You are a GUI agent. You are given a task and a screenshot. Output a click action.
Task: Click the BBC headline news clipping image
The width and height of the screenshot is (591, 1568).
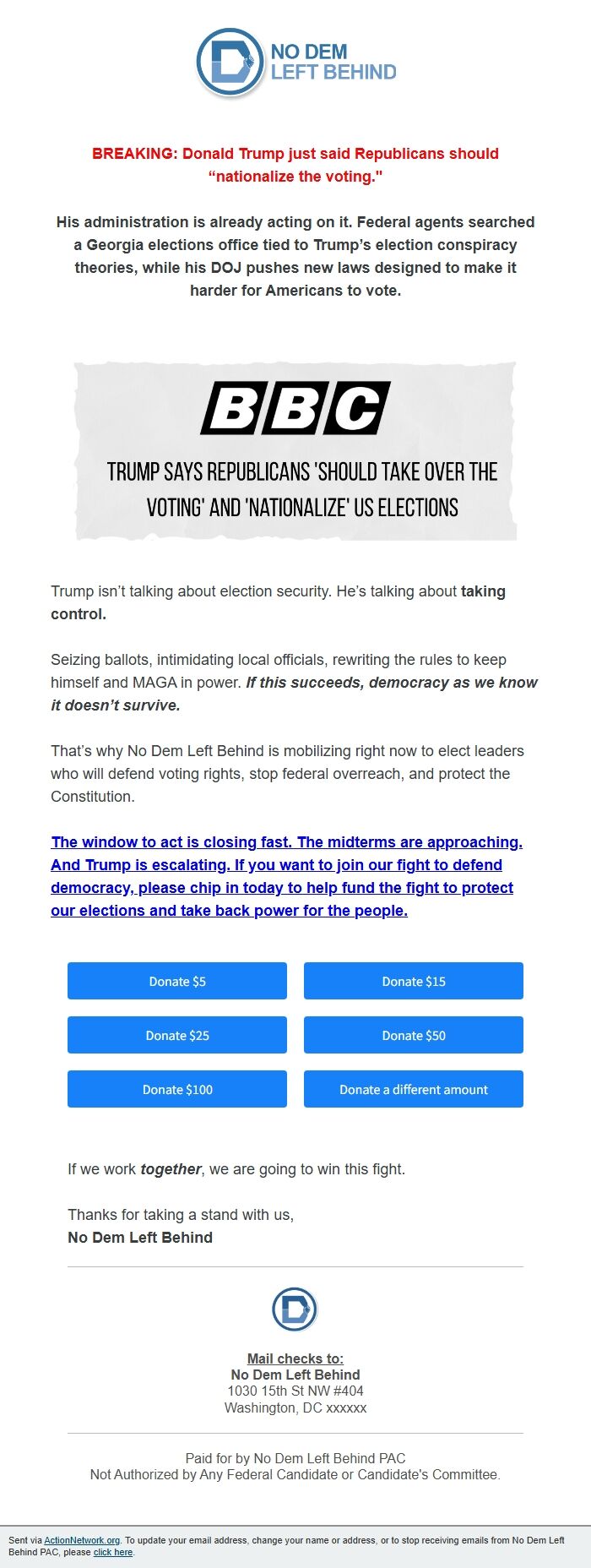pyautogui.click(x=297, y=450)
